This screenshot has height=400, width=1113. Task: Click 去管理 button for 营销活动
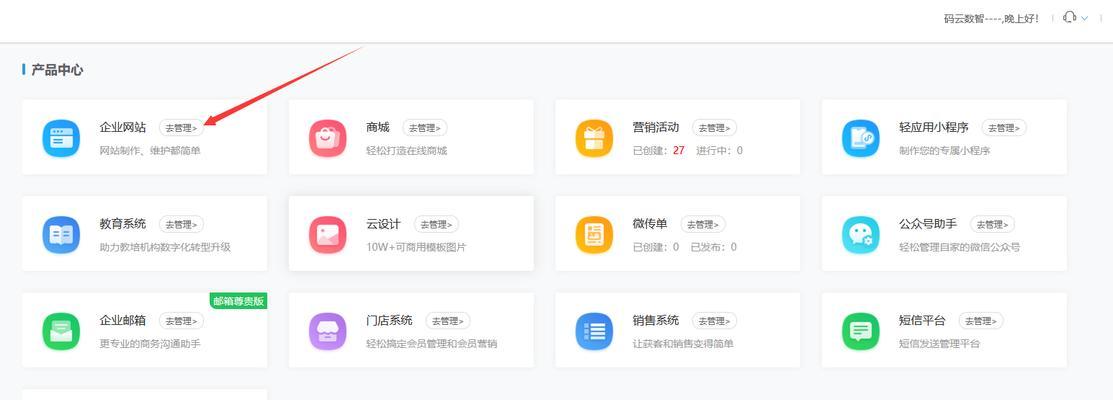[714, 128]
